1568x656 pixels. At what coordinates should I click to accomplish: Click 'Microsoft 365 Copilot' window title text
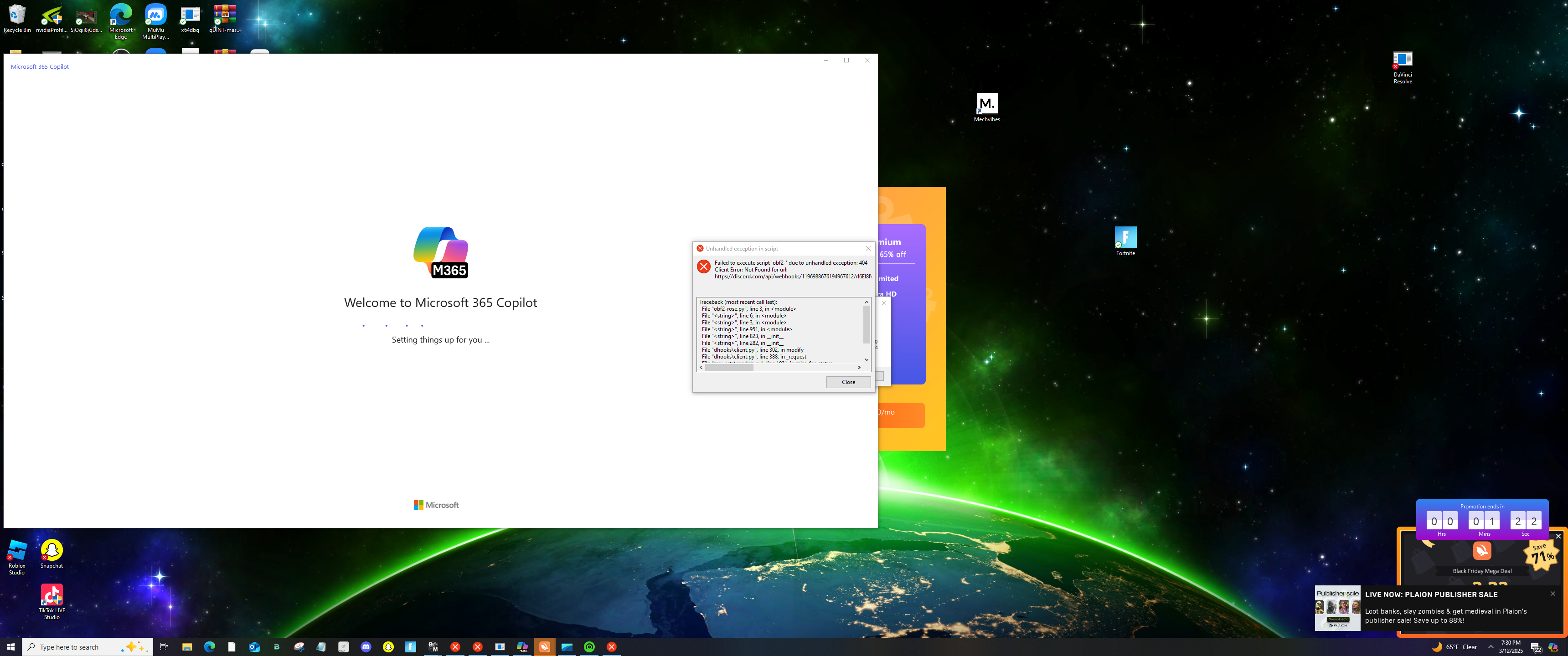pyautogui.click(x=40, y=67)
